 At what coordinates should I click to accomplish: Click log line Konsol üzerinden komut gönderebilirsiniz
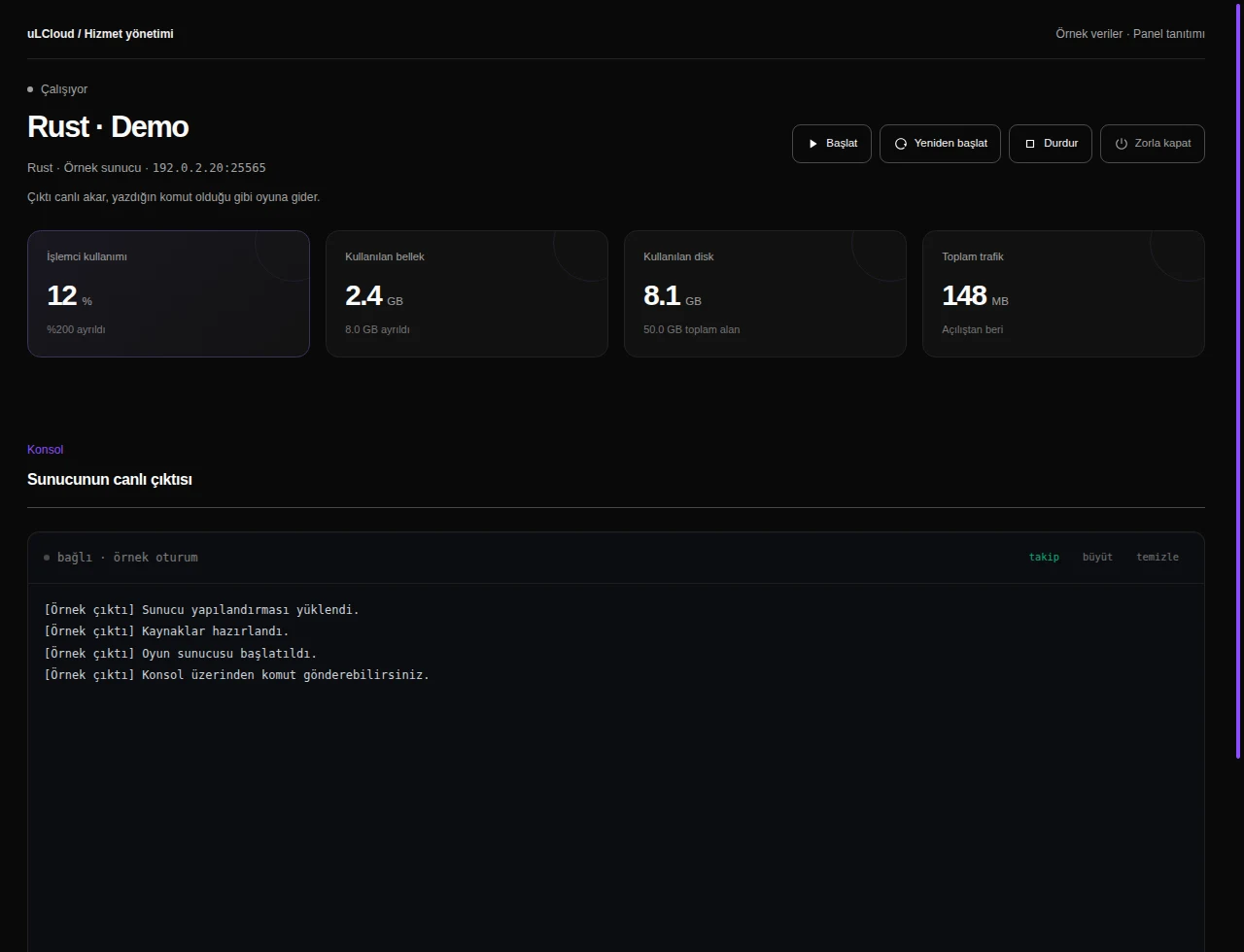coord(236,674)
